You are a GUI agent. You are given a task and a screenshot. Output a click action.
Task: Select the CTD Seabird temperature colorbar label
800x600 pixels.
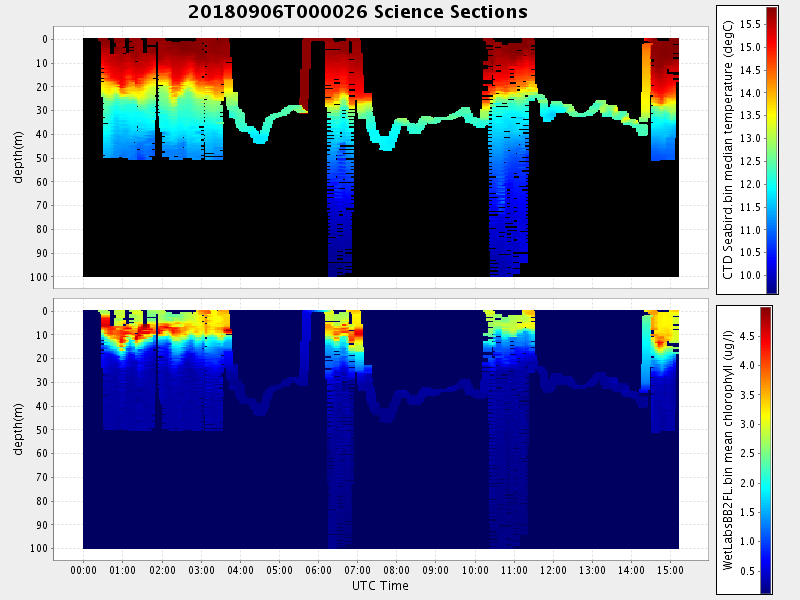729,149
